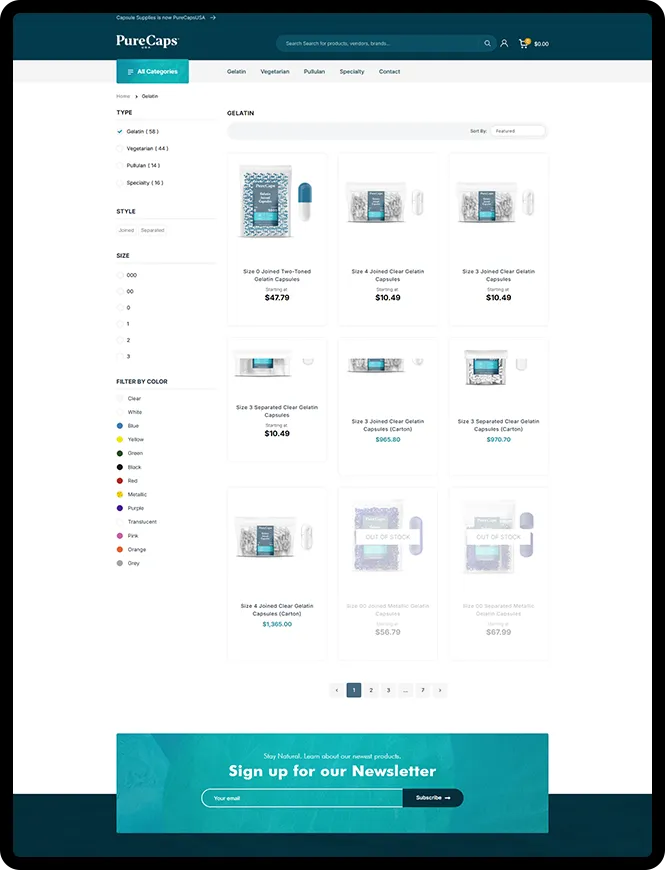The width and height of the screenshot is (665, 870).
Task: Select size 000 filter
Action: click(120, 275)
